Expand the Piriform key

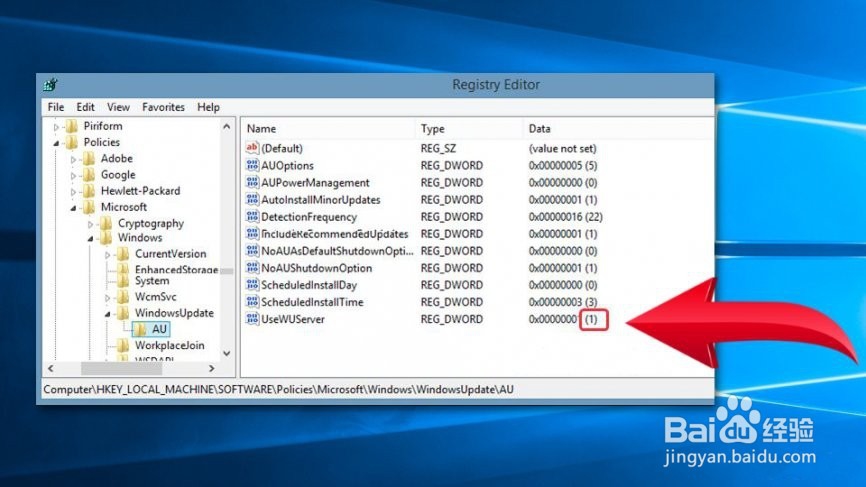[x=56, y=127]
